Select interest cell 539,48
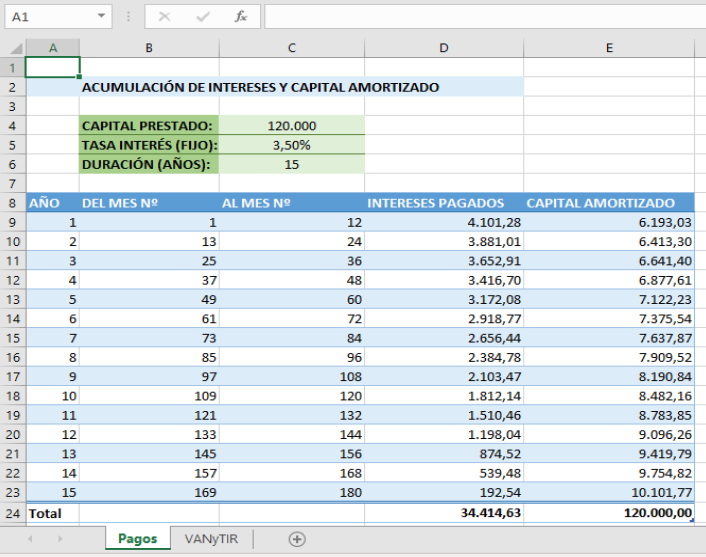706x557 pixels. point(444,473)
